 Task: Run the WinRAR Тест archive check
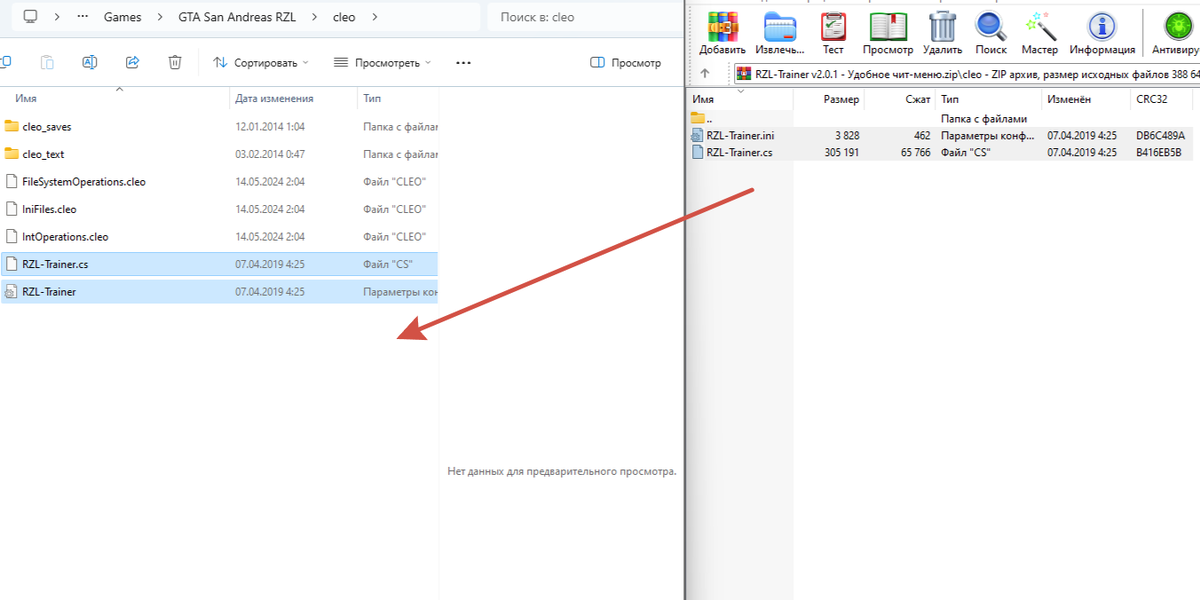click(x=833, y=27)
